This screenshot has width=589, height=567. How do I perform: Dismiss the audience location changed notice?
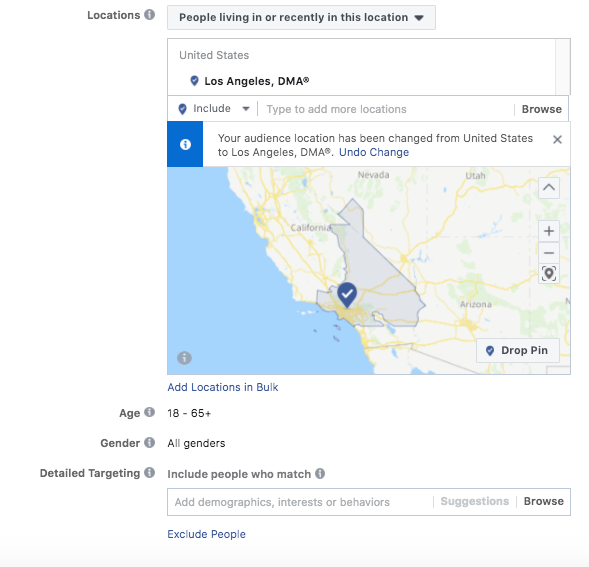pos(557,140)
